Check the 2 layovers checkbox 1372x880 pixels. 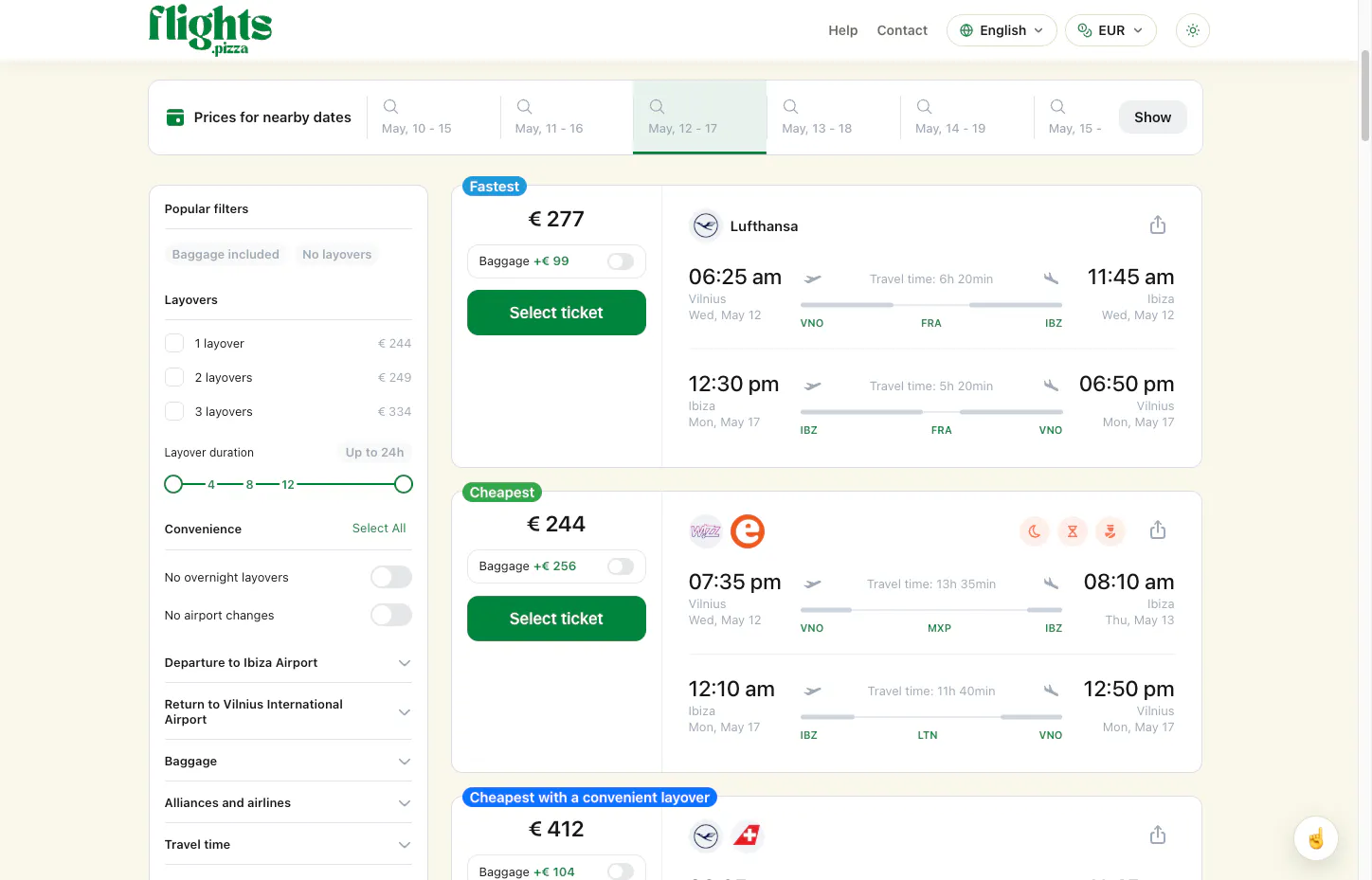point(174,377)
